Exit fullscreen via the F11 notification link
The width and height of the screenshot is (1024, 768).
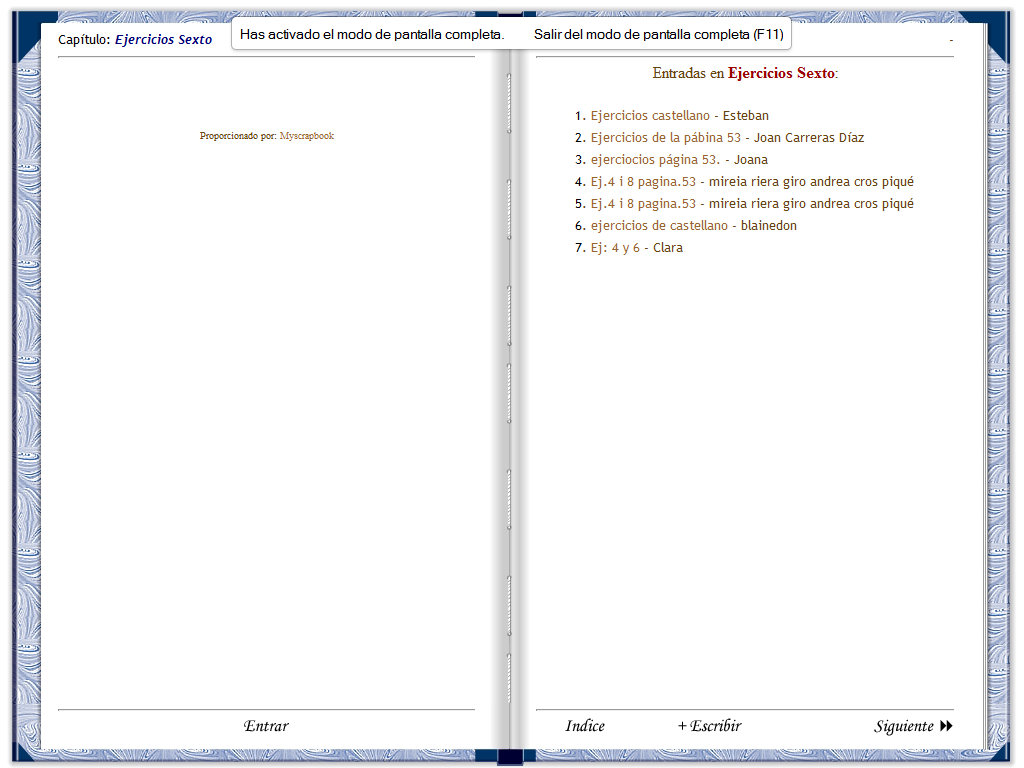(658, 34)
